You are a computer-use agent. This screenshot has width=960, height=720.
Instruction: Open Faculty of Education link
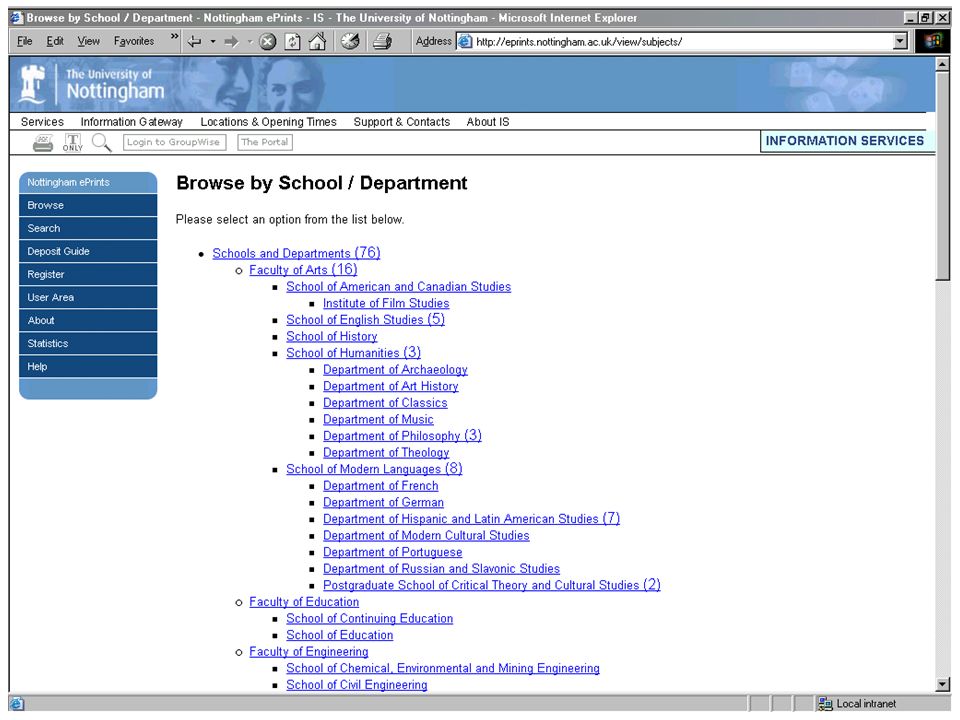point(304,602)
